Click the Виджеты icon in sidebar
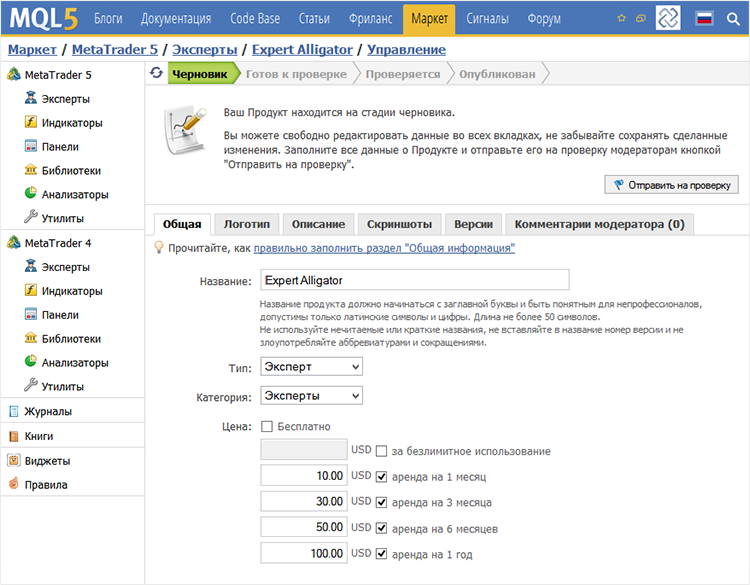 coord(14,460)
